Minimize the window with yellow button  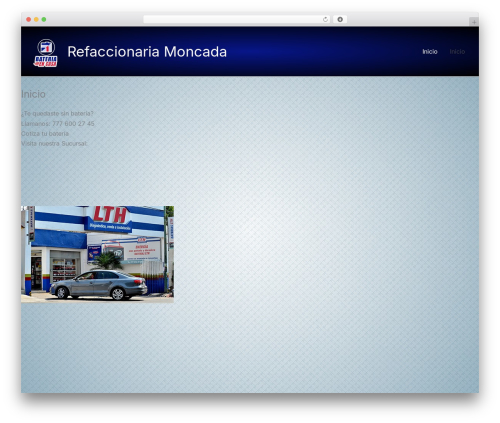tap(36, 19)
